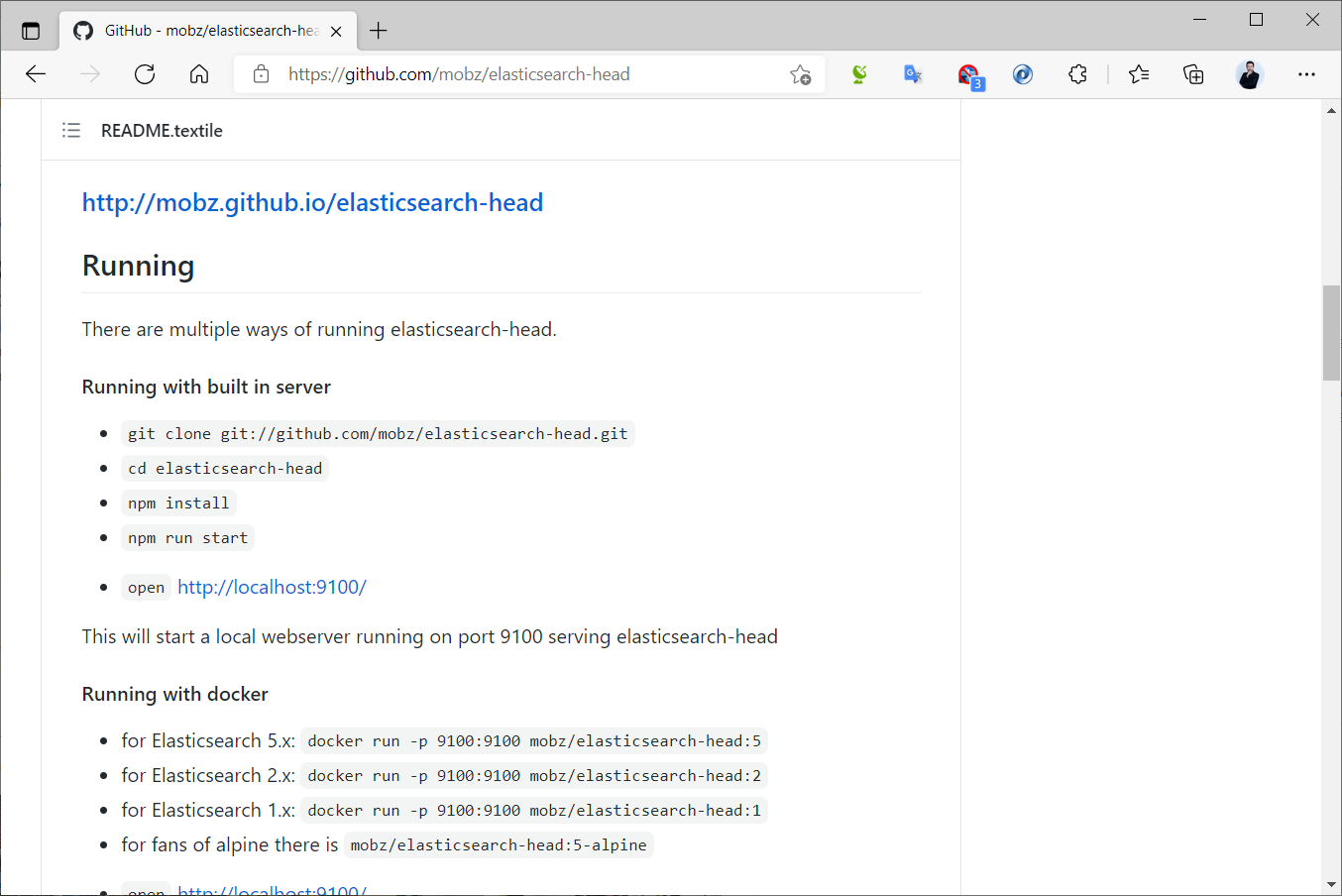Click the blue circular extension icon
The image size is (1342, 896).
[x=1023, y=74]
